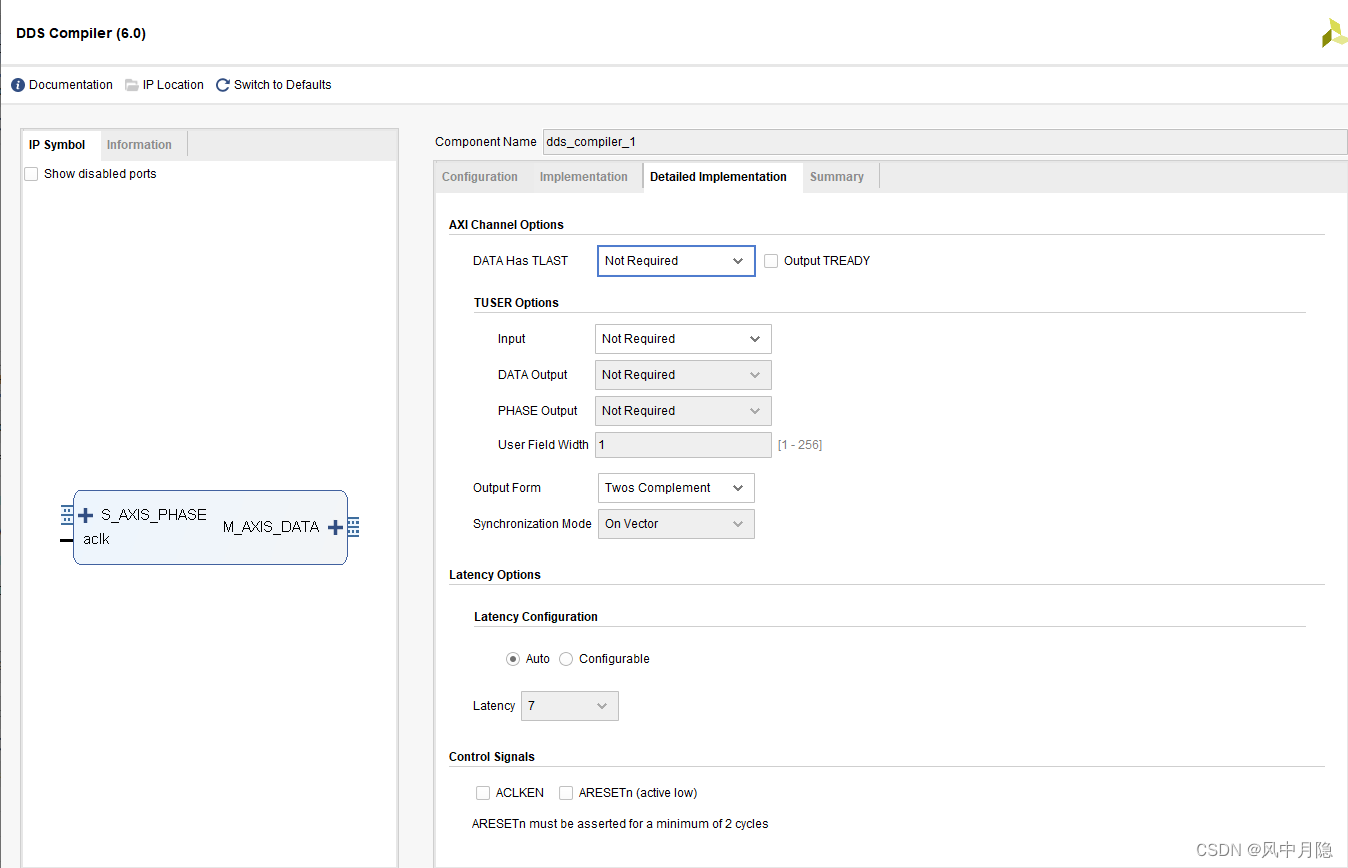
Task: Expand the S_AXIS_PHASE port plus icon
Action: 86,515
